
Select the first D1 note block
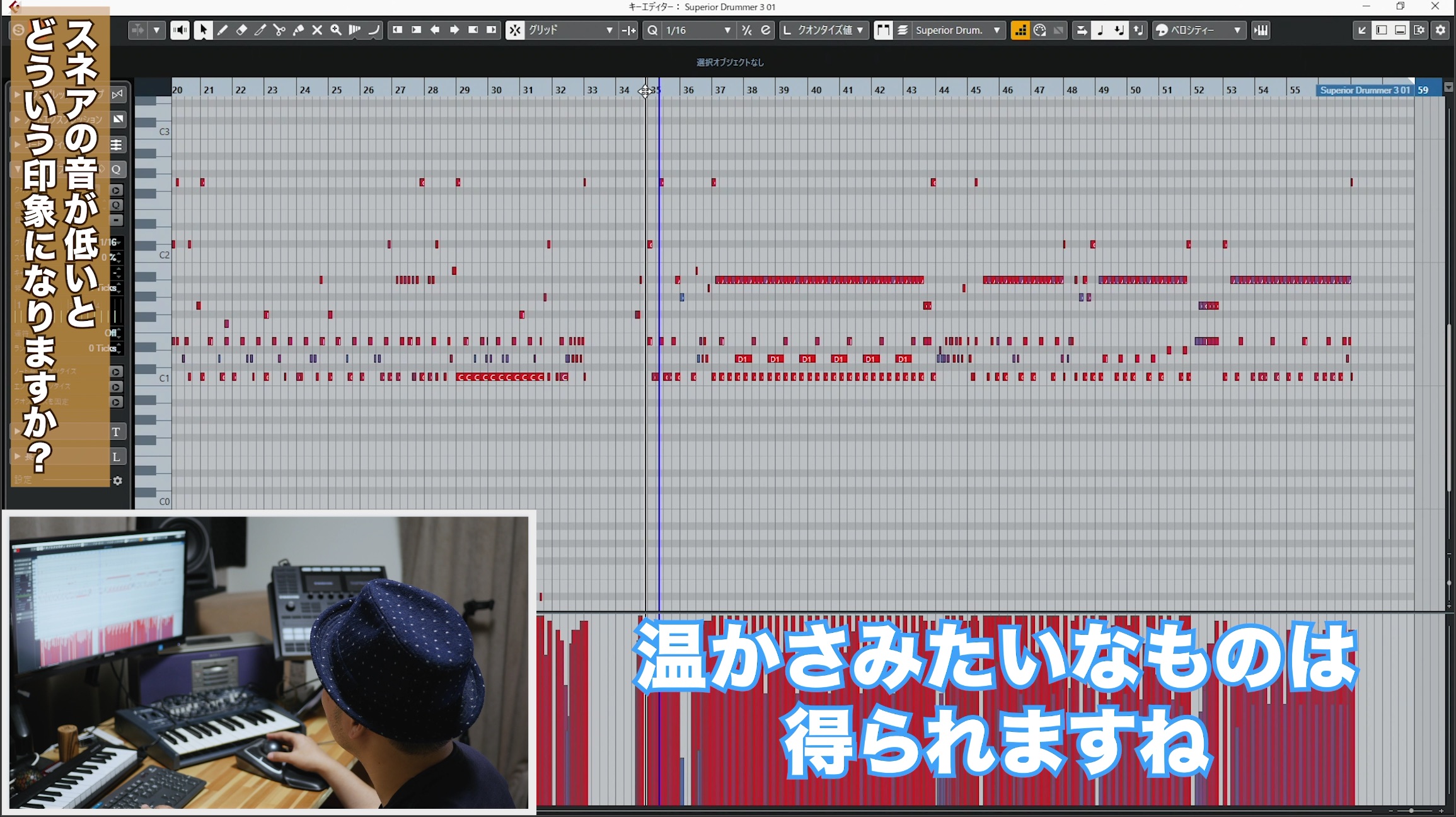[x=743, y=359]
